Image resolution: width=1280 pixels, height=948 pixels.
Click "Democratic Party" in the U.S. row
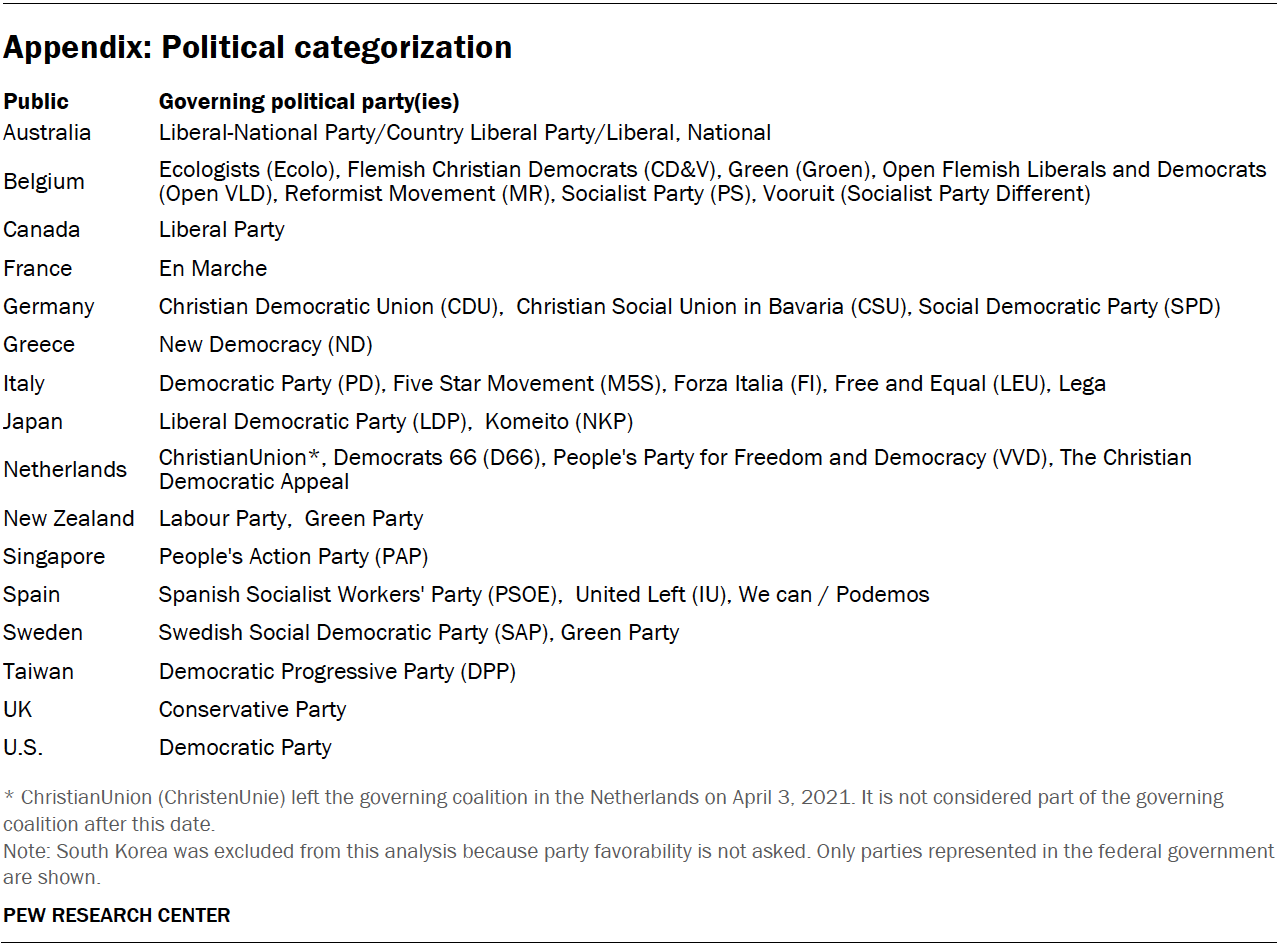(245, 747)
